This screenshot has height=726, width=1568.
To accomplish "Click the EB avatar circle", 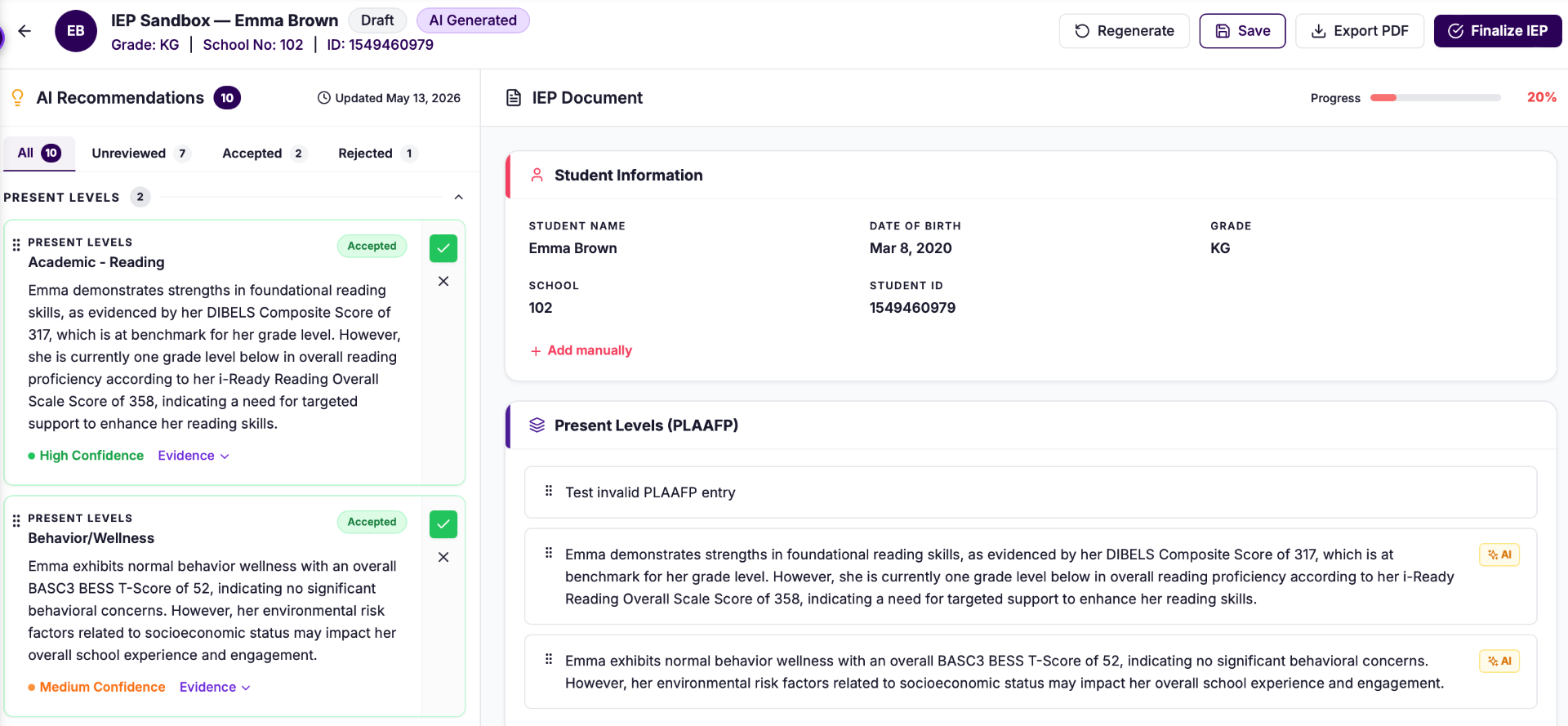I will 76,31.
